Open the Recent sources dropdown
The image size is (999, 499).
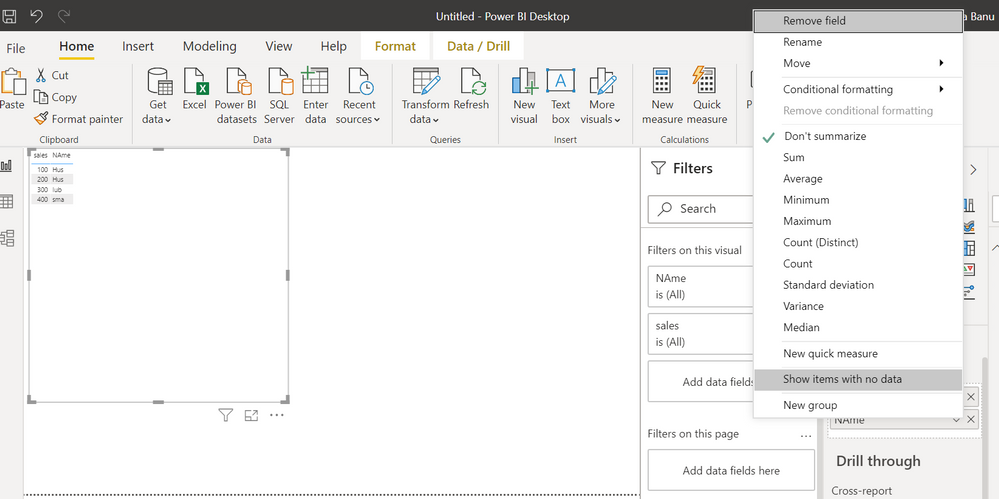click(358, 96)
